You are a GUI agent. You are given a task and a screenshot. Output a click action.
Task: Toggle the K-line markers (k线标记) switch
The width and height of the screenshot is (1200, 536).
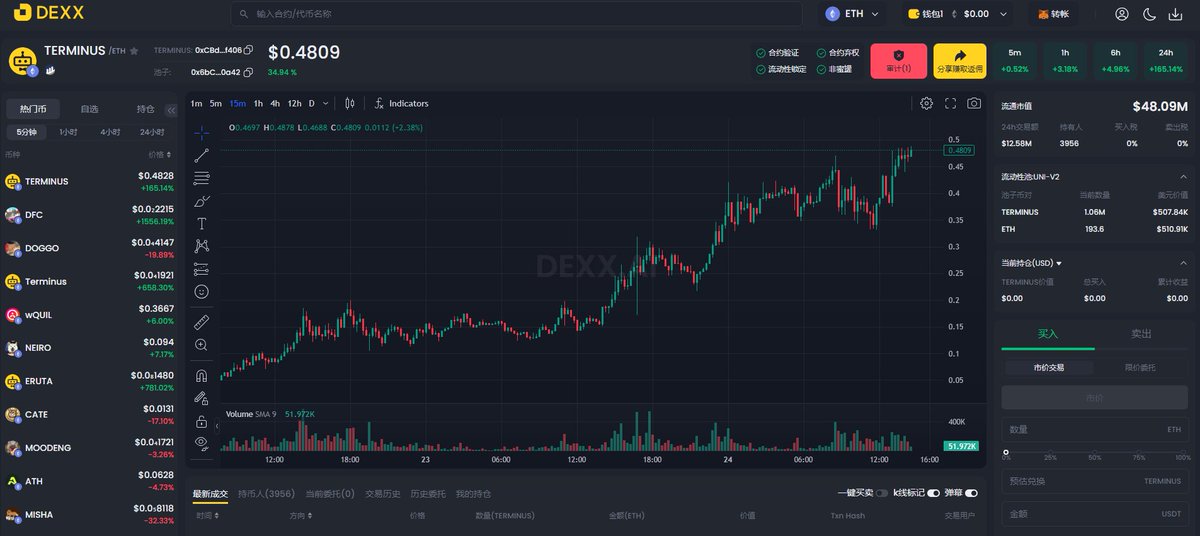pos(934,493)
